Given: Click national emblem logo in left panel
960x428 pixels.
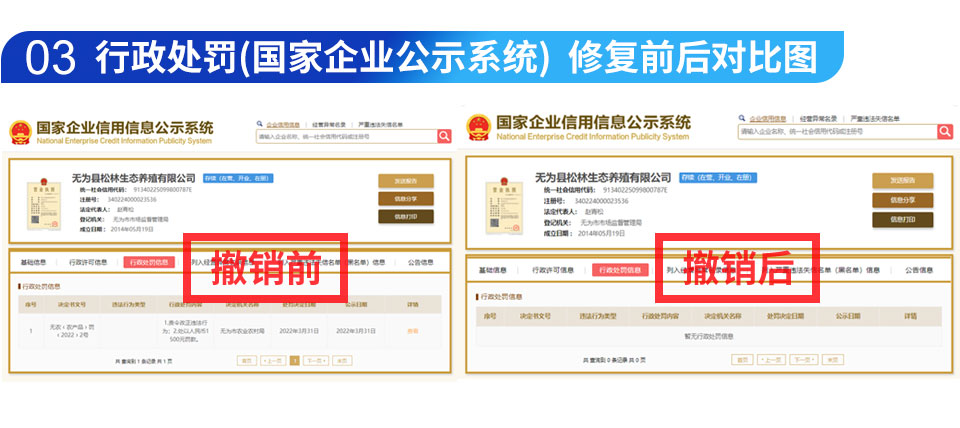Looking at the screenshot, I should 20,133.
